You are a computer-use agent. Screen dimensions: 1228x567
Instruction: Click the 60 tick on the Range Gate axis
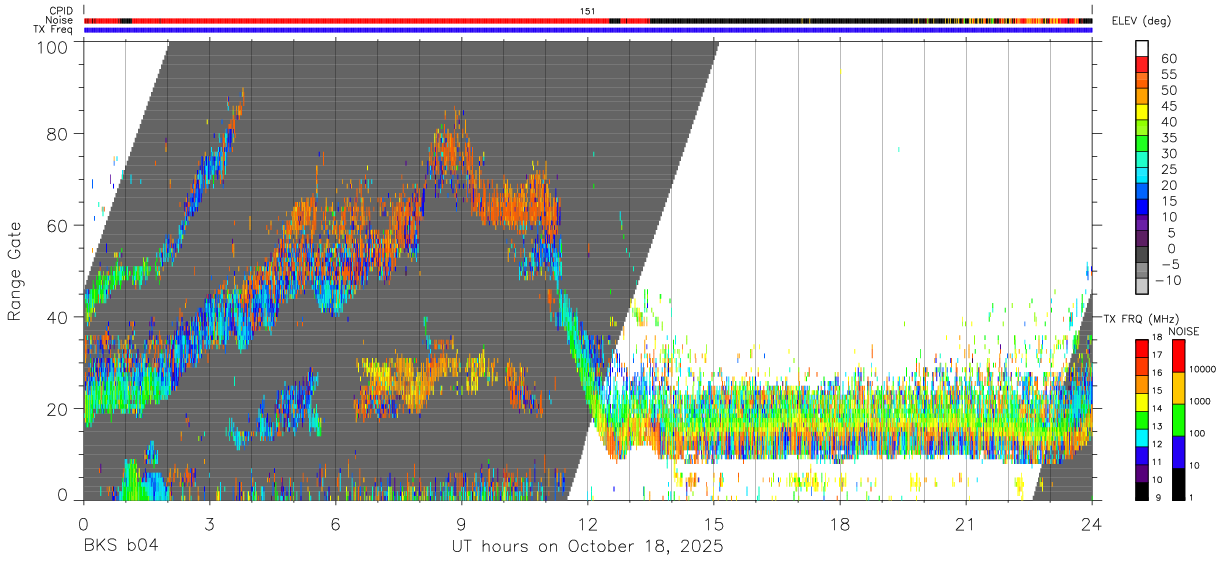tap(59, 226)
